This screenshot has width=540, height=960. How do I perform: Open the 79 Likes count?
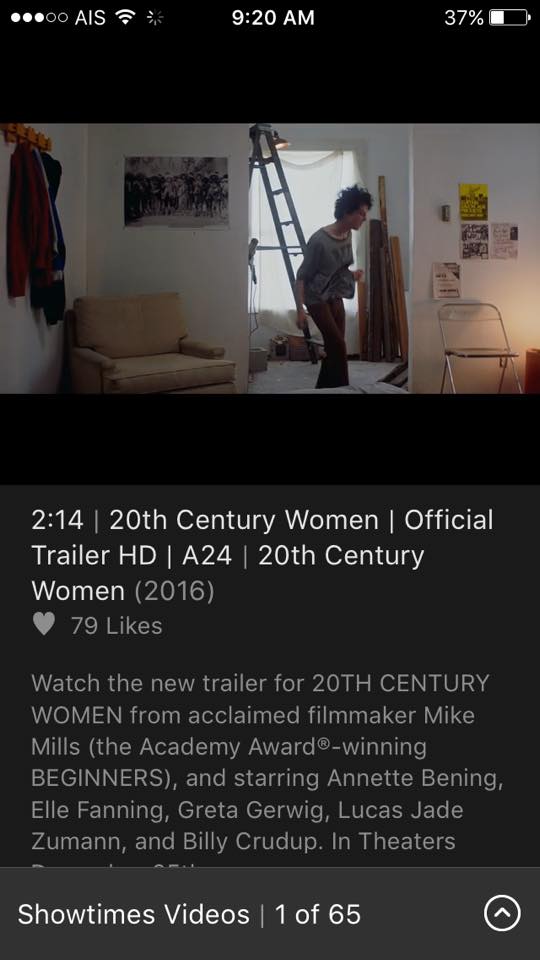[x=116, y=626]
